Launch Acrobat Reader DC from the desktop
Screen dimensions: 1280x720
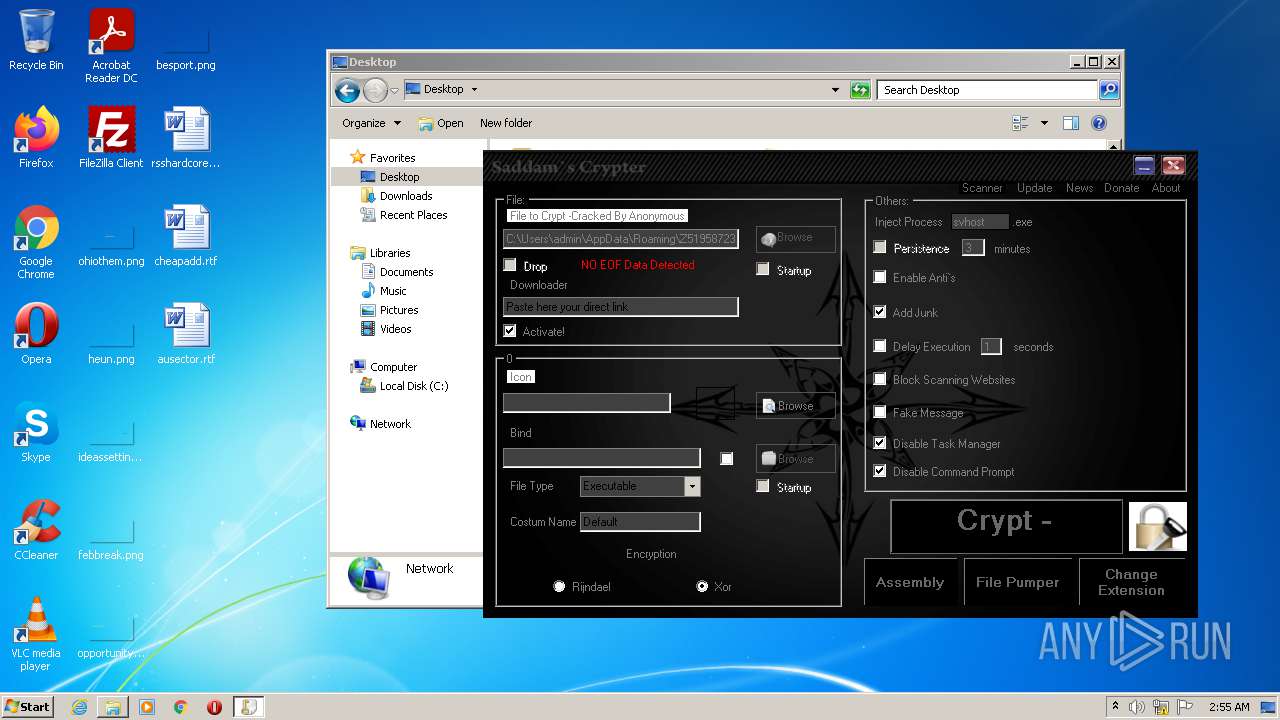pyautogui.click(x=111, y=46)
